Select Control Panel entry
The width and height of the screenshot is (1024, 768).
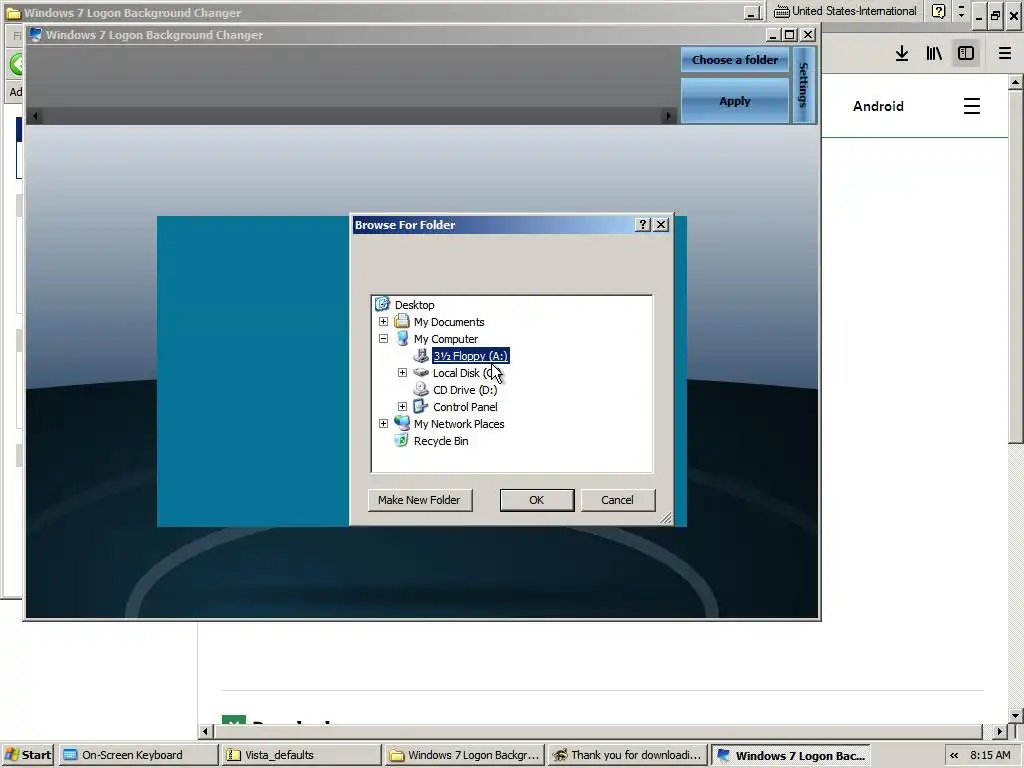[x=465, y=406]
